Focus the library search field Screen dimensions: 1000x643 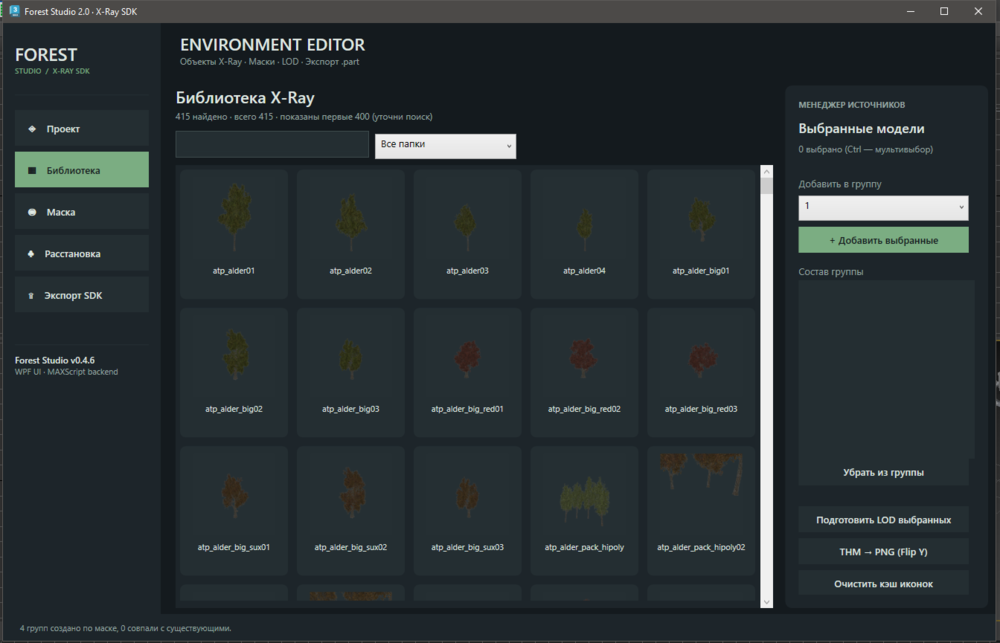tap(272, 144)
